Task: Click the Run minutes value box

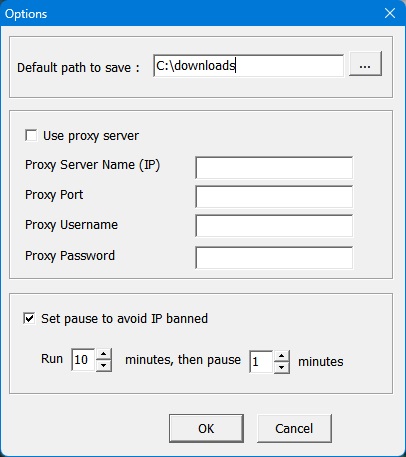Action: coord(83,360)
